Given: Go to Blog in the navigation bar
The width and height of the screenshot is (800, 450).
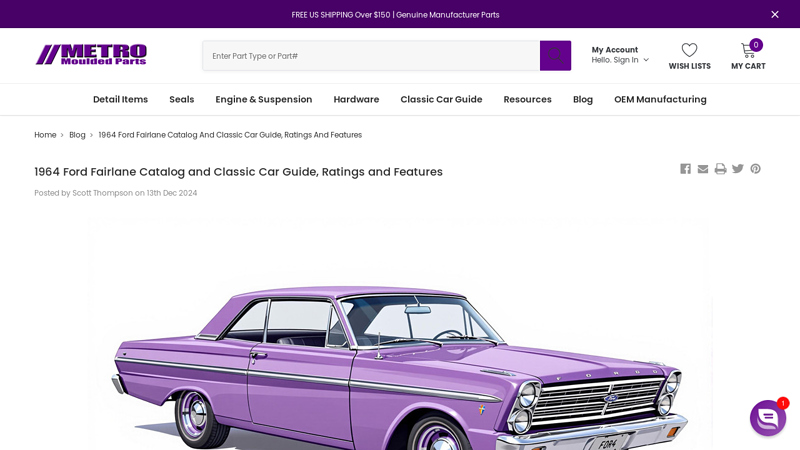Looking at the screenshot, I should (x=583, y=99).
